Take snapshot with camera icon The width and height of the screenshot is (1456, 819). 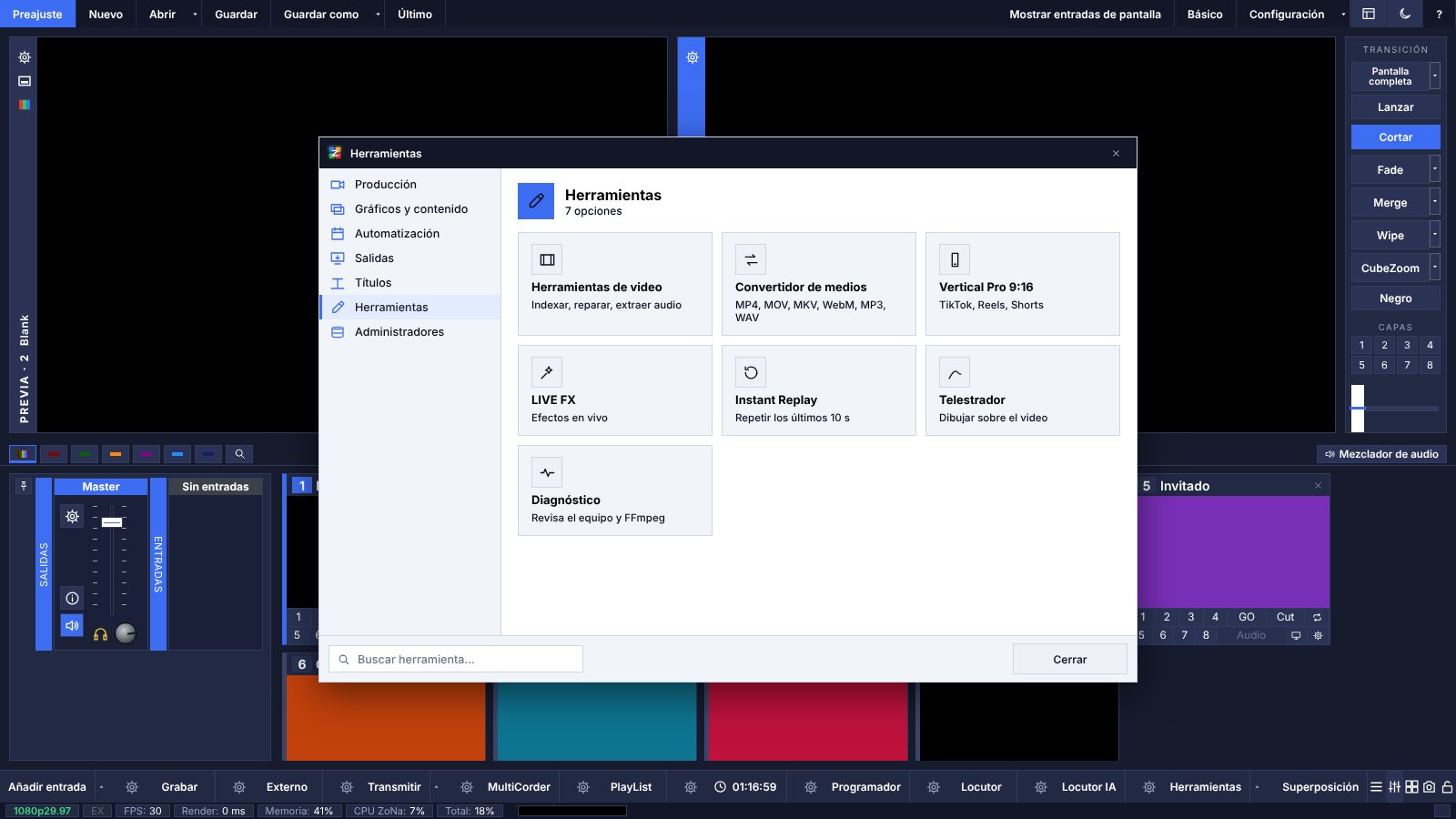coord(1429,787)
